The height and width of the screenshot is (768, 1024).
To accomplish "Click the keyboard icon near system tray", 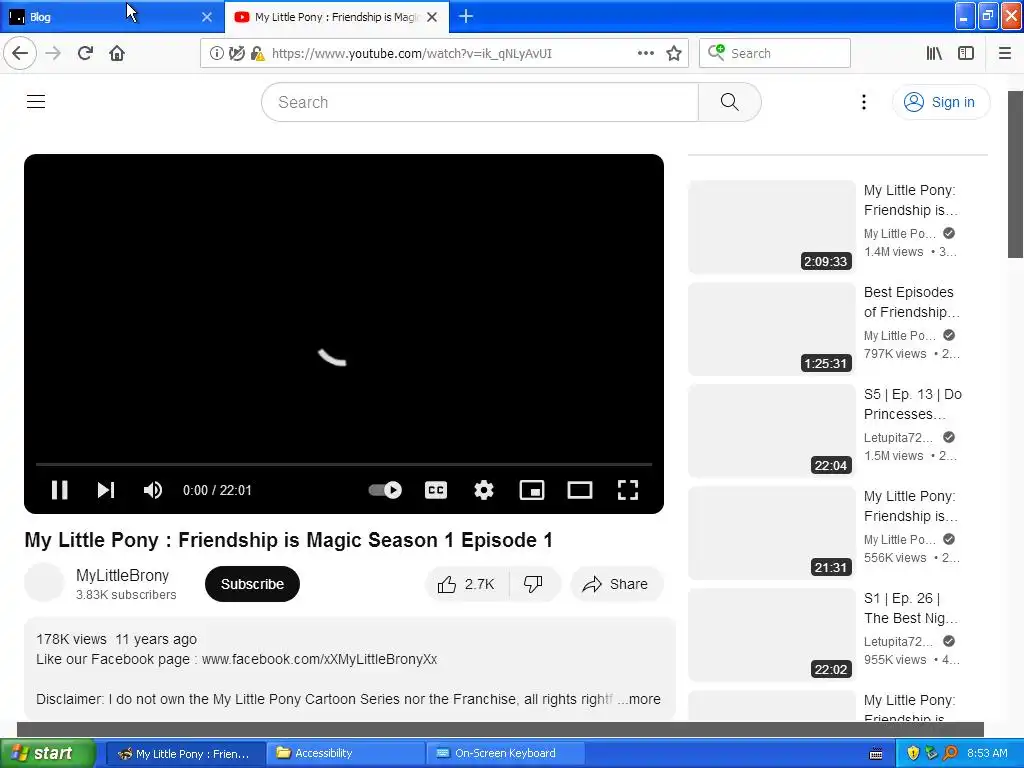I will 876,754.
